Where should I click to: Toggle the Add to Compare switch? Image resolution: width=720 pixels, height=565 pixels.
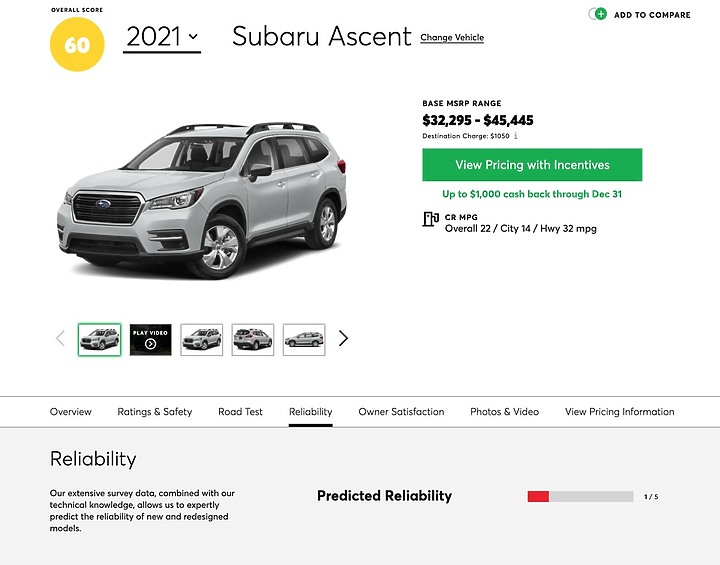[597, 14]
